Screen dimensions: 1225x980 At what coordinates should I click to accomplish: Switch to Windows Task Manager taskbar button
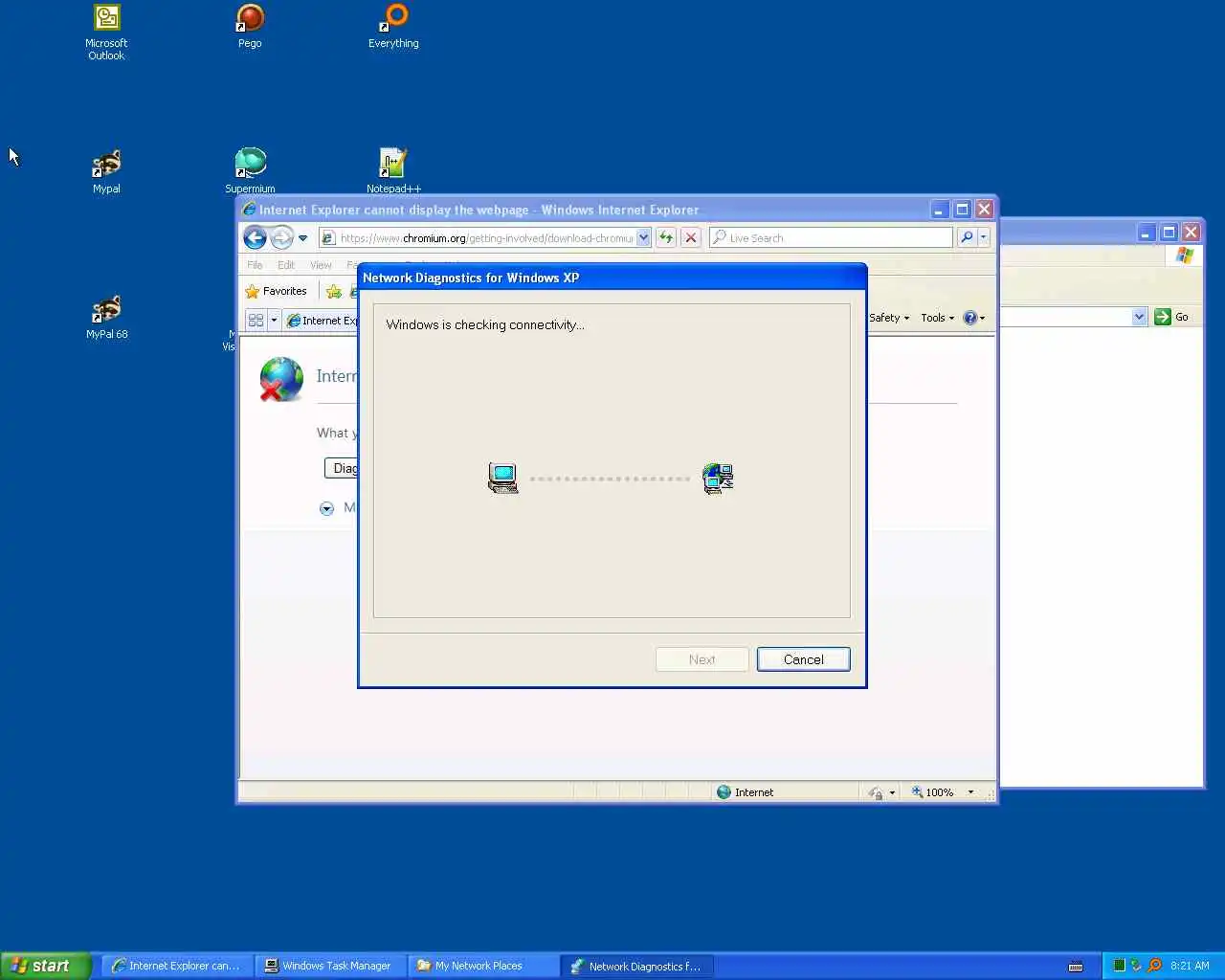330,966
